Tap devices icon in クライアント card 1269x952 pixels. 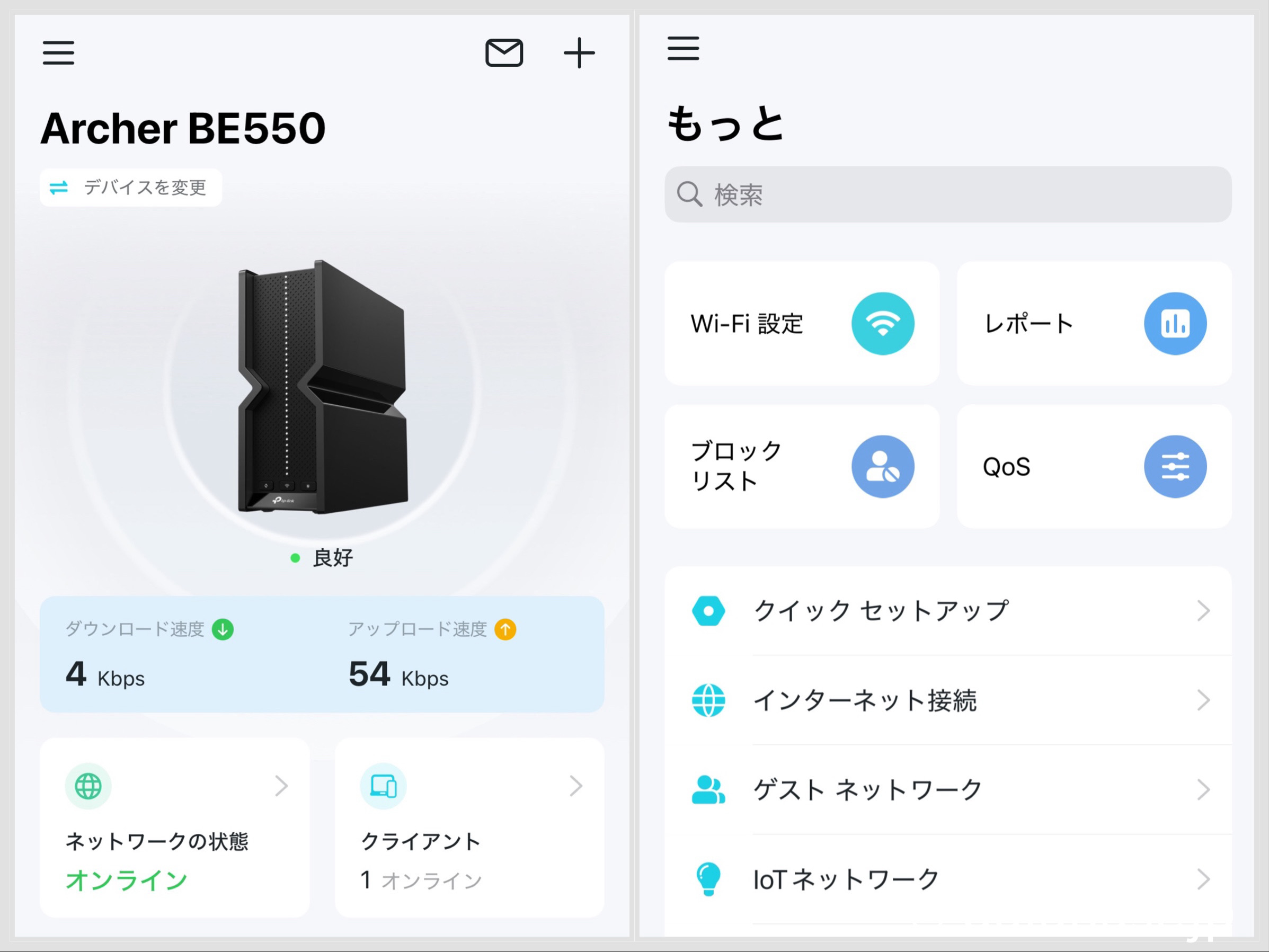tap(383, 786)
